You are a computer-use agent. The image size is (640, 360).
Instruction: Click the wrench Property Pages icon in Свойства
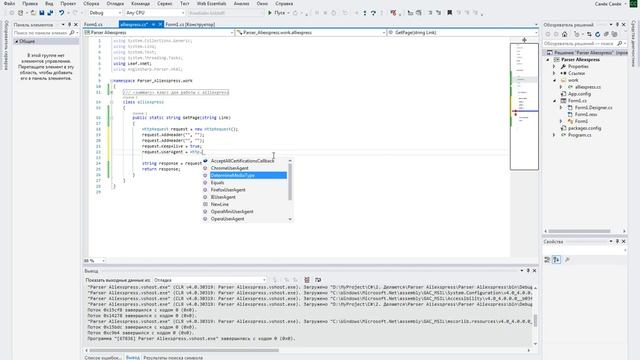[x=567, y=260]
